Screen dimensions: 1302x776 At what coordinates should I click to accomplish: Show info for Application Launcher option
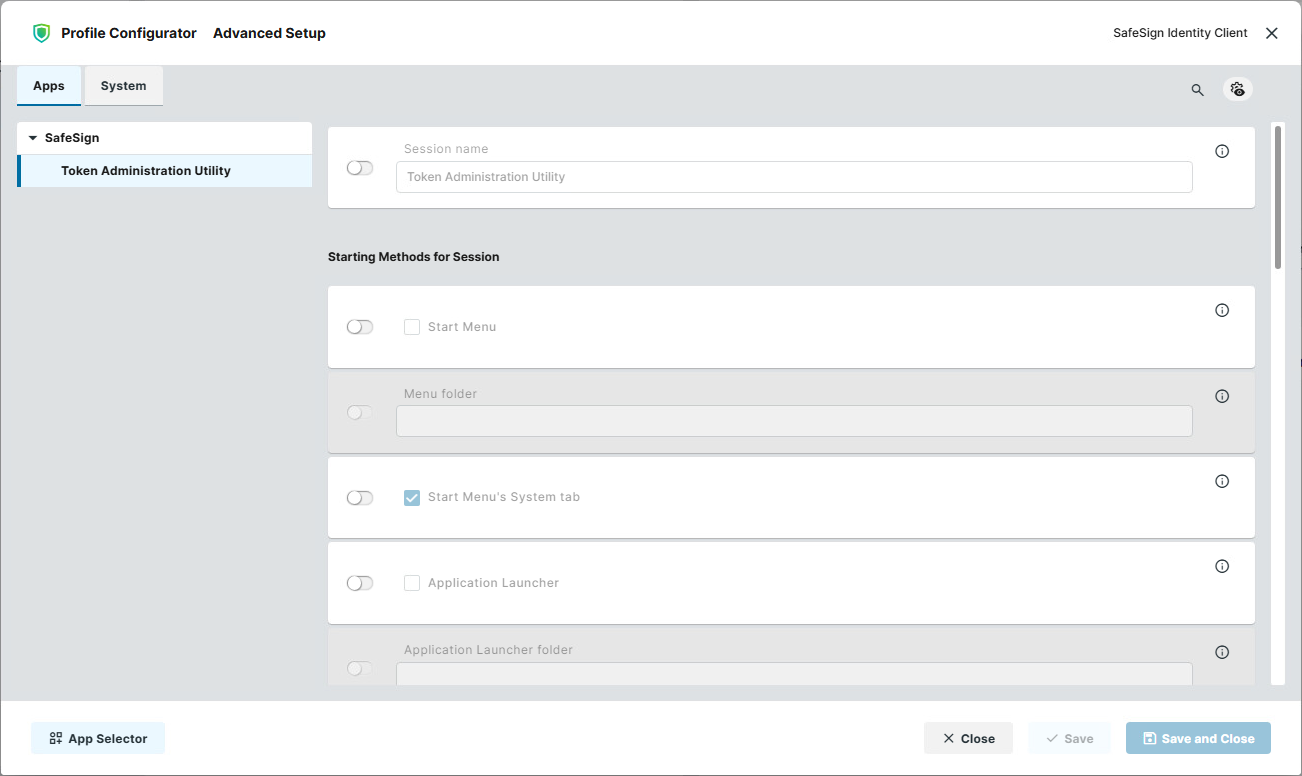tap(1222, 566)
